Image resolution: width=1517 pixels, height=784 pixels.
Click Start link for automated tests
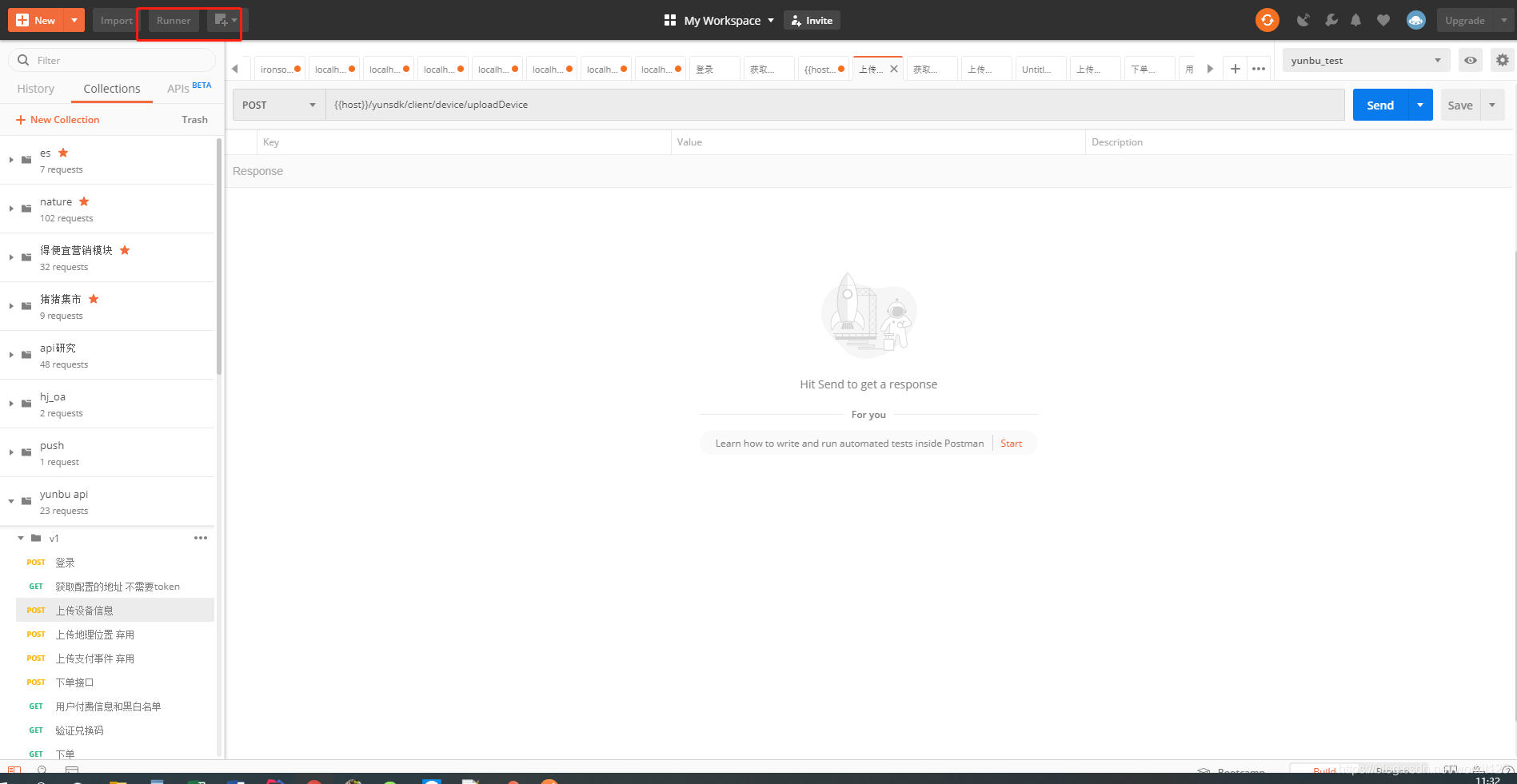(1011, 443)
